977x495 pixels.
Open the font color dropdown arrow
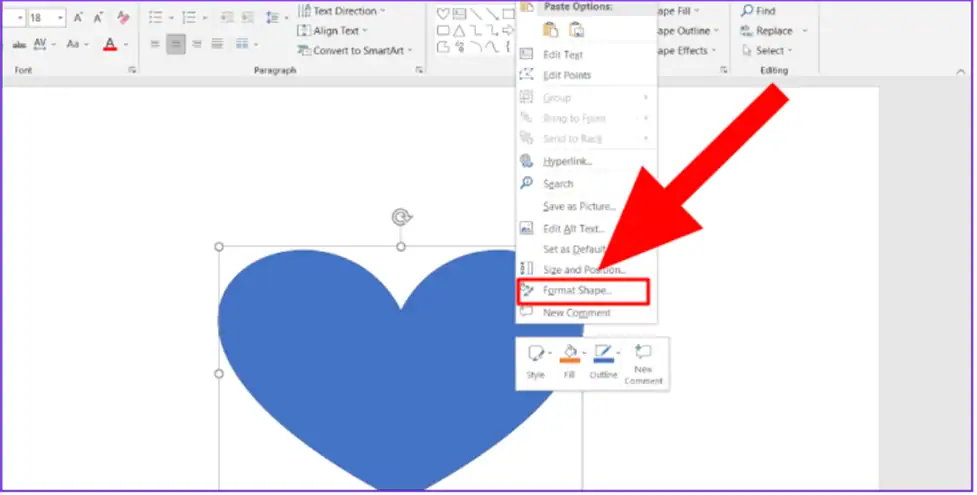pos(125,44)
